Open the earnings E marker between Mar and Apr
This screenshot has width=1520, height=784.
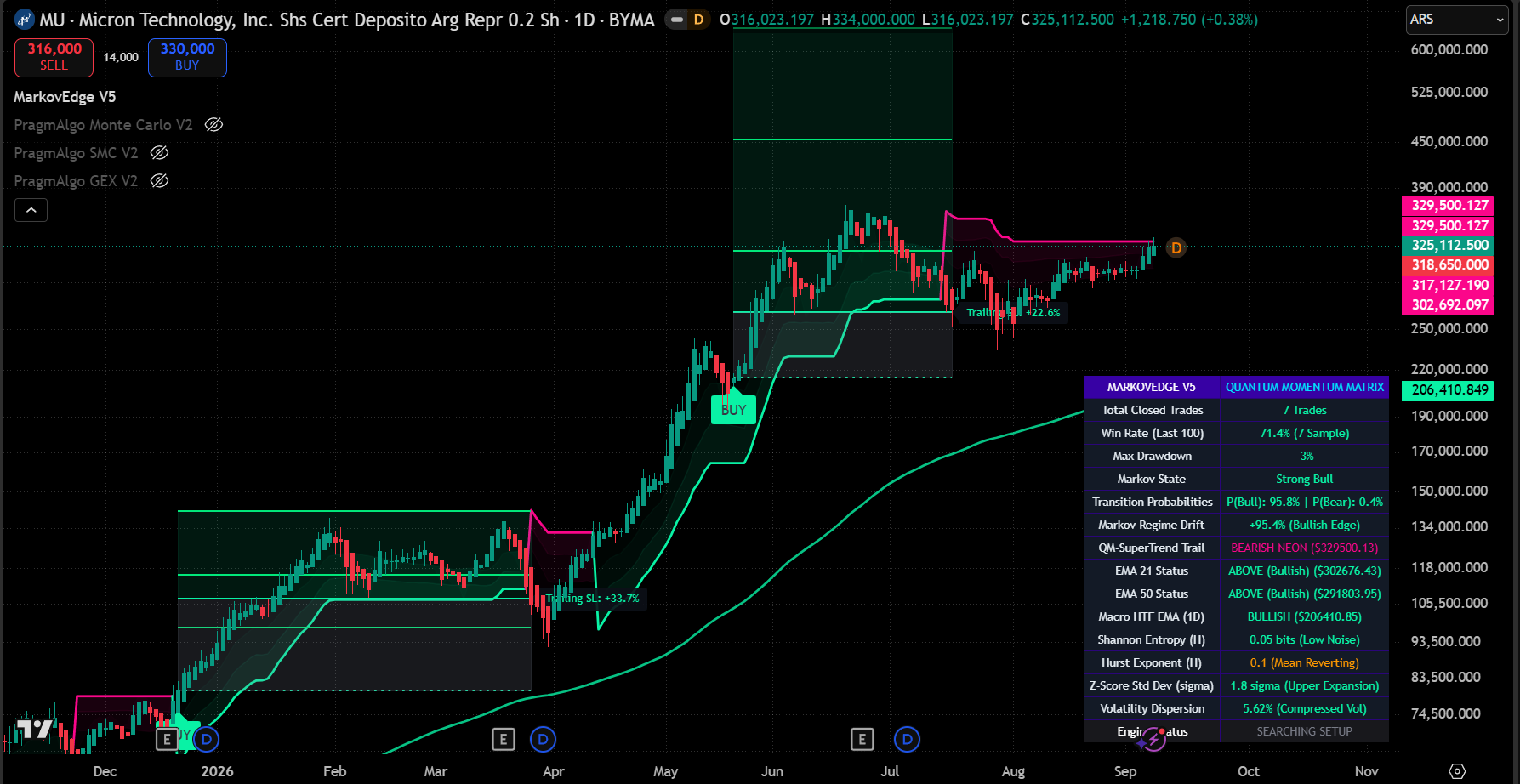pos(504,740)
